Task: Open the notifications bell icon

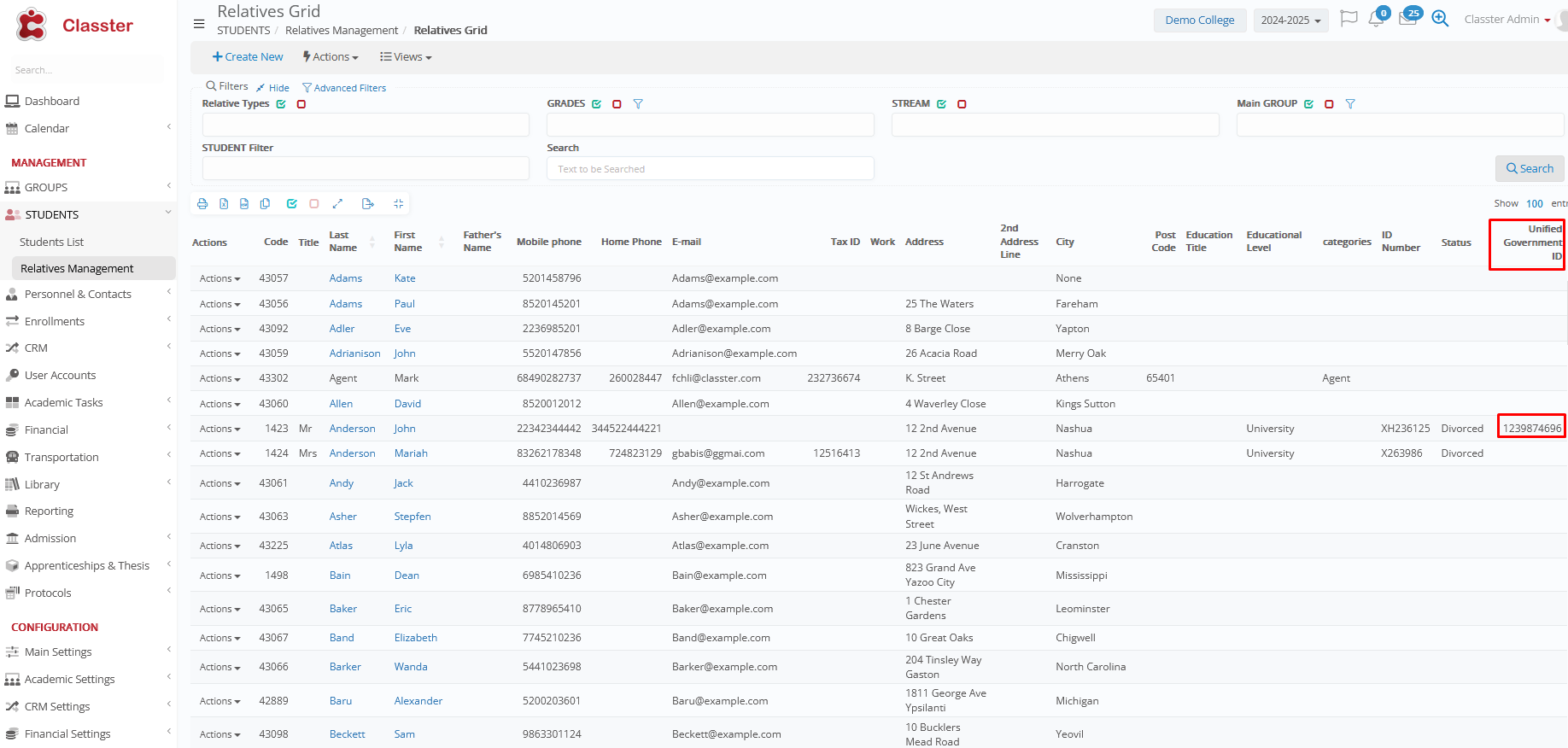Action: pyautogui.click(x=1376, y=19)
